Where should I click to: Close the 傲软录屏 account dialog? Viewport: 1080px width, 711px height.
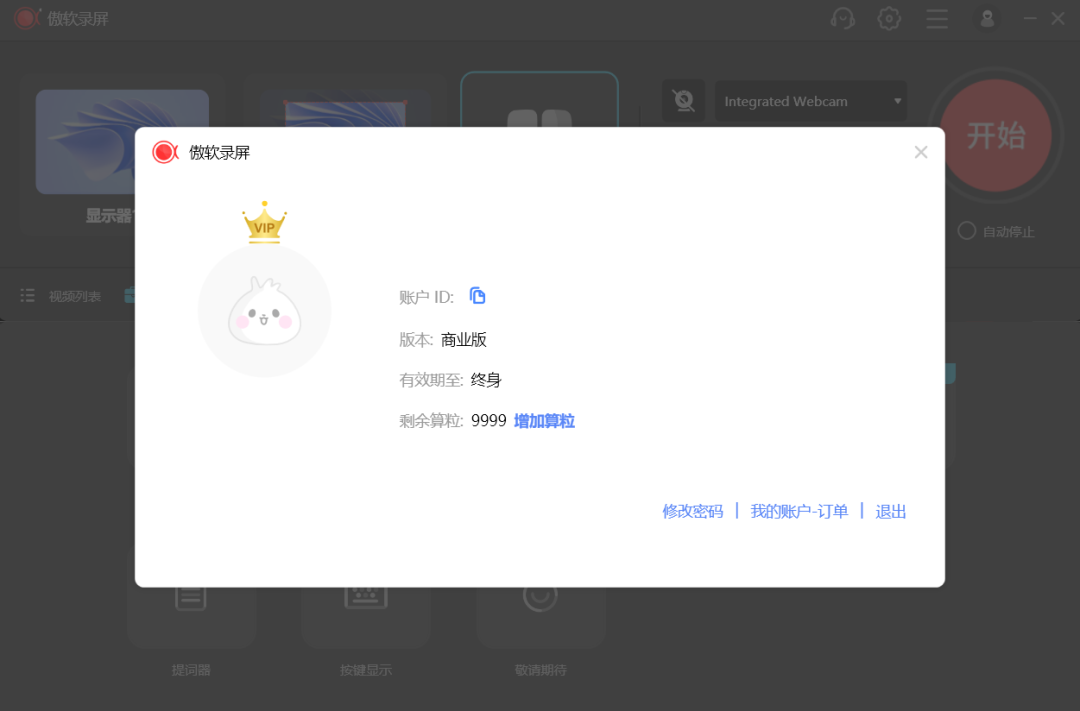tap(920, 152)
